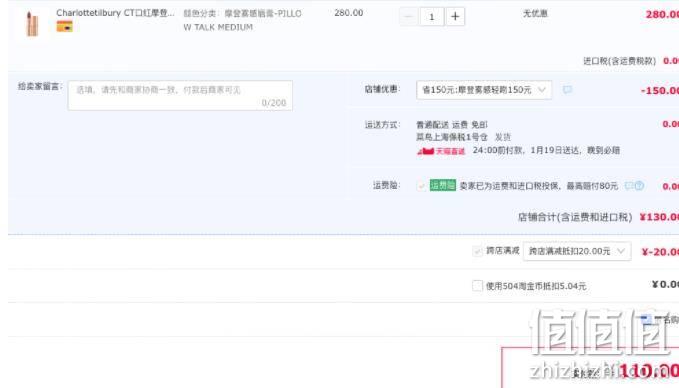
Task: Click the comment icon after 最高赔付80元
Action: [x=628, y=186]
